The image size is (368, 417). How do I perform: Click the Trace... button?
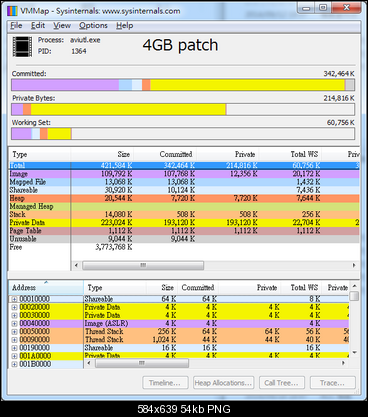pyautogui.click(x=333, y=383)
